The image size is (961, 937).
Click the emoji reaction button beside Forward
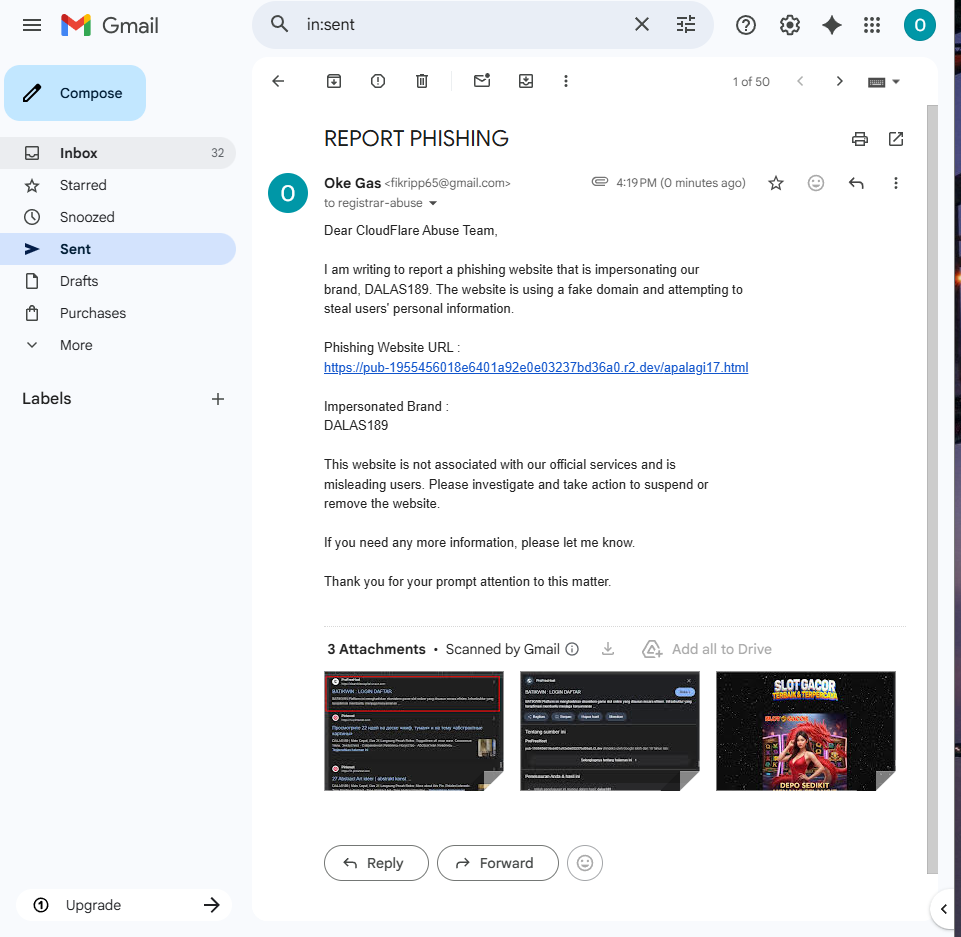pos(585,863)
